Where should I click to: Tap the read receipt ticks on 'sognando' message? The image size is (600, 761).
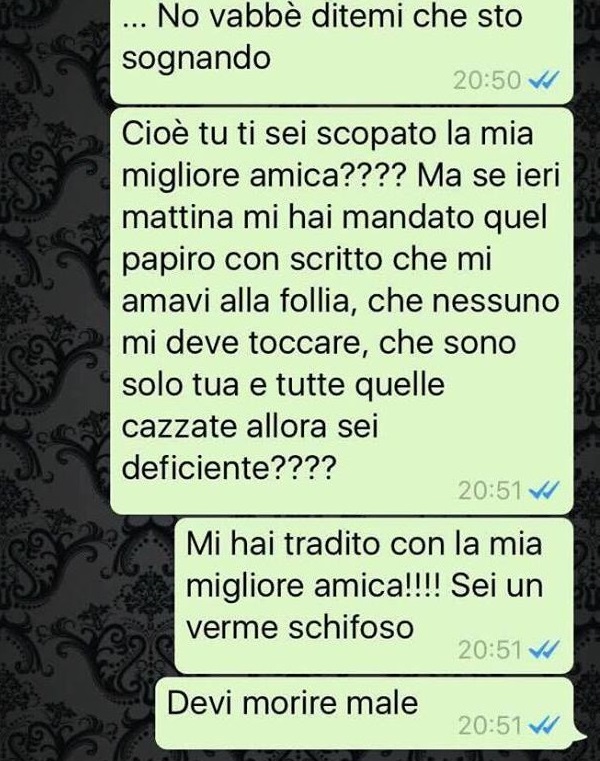tap(544, 80)
